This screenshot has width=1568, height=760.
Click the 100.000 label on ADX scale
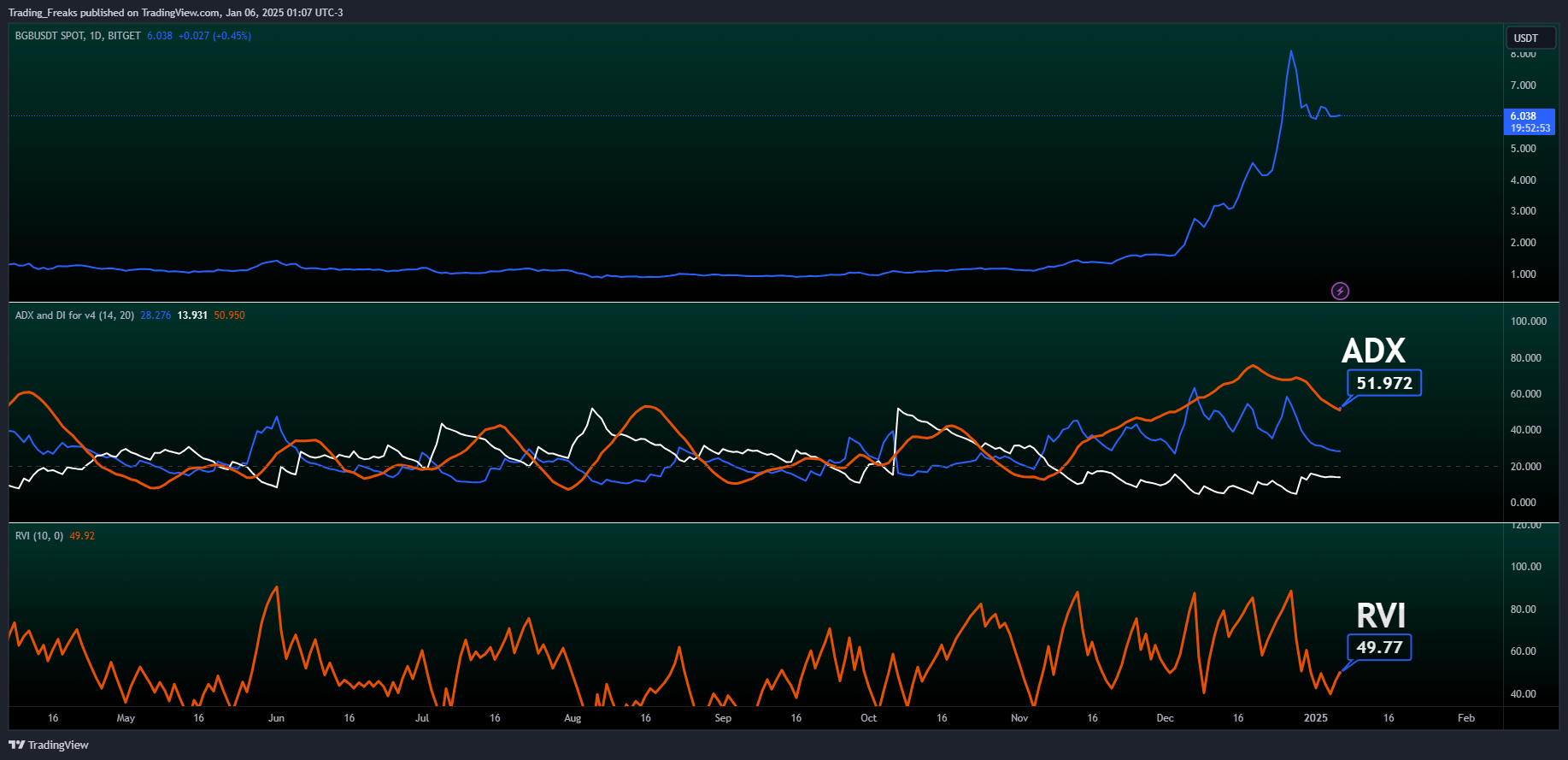[1528, 321]
